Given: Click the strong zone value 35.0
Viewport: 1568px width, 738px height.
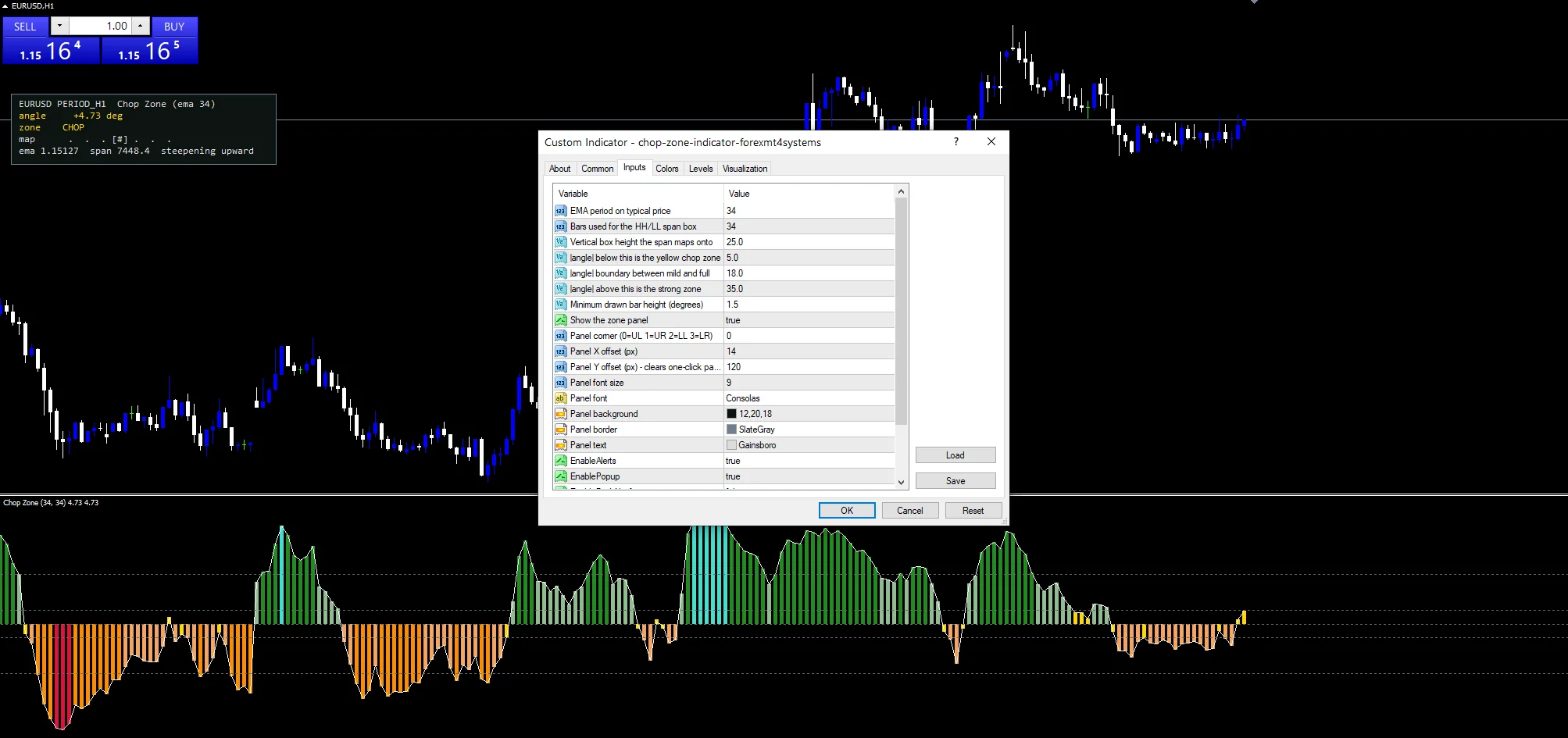Looking at the screenshot, I should [x=809, y=289].
